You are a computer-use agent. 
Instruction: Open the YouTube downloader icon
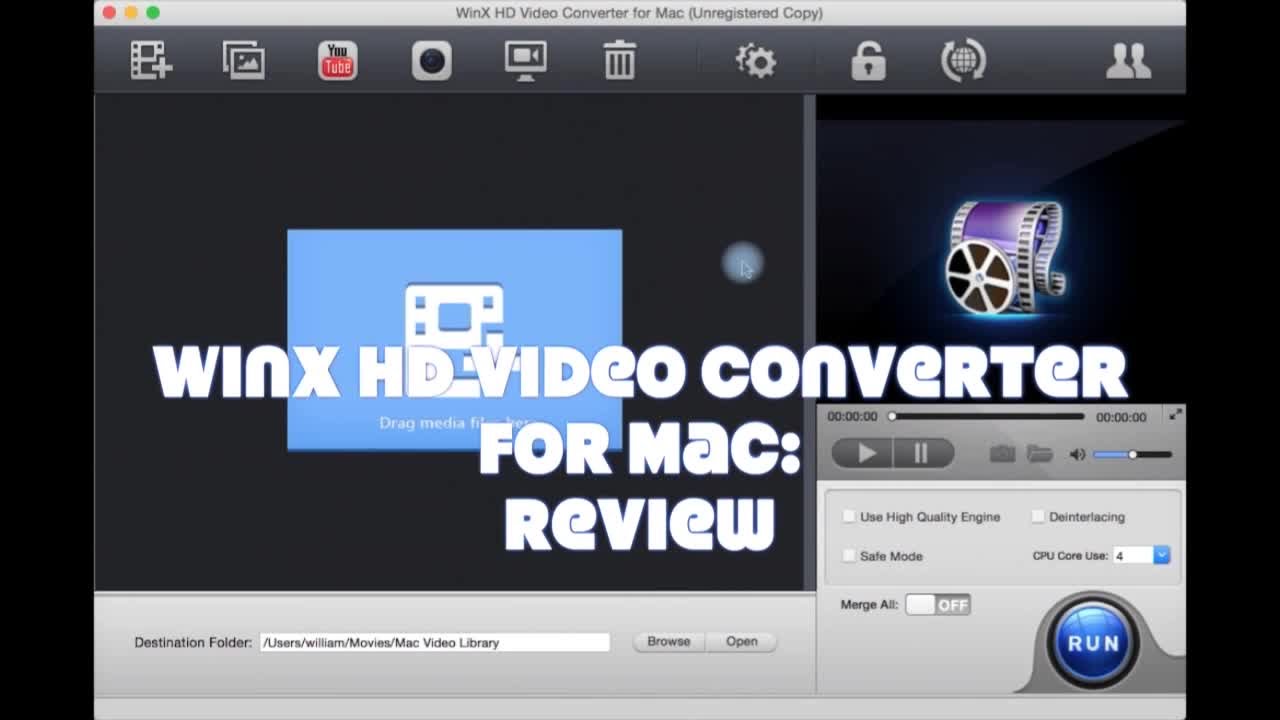(337, 60)
